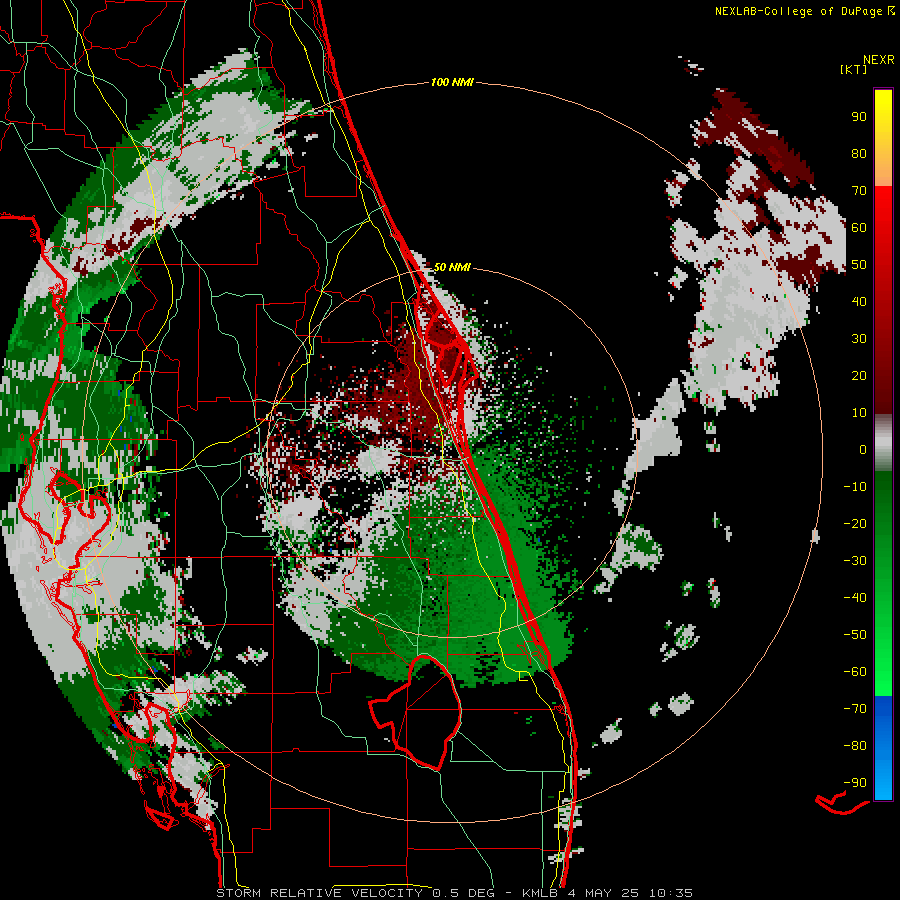Click the 100 NMI range ring label
900x900 pixels.
452,82
